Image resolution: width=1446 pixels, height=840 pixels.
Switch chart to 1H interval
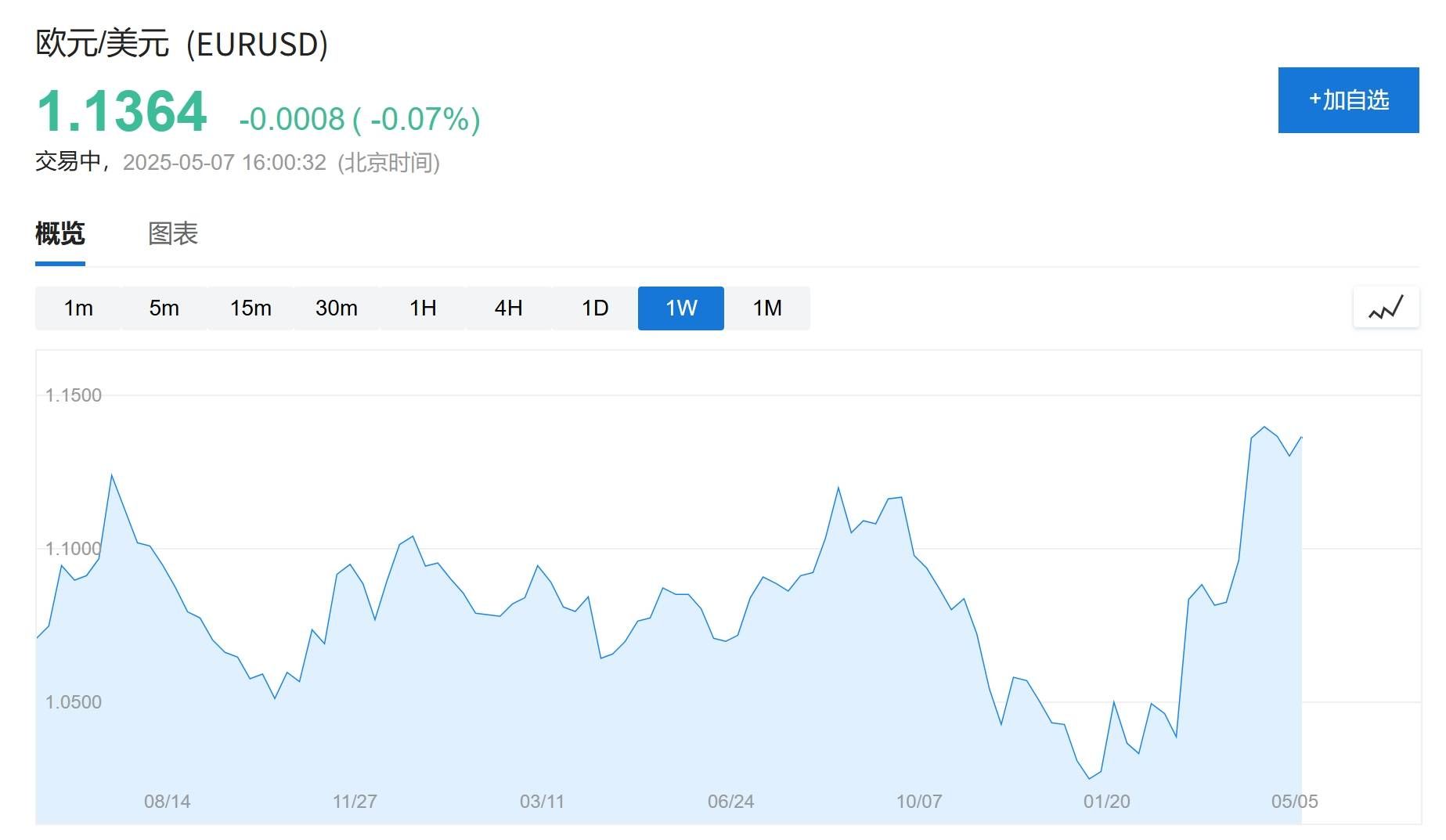tap(423, 308)
